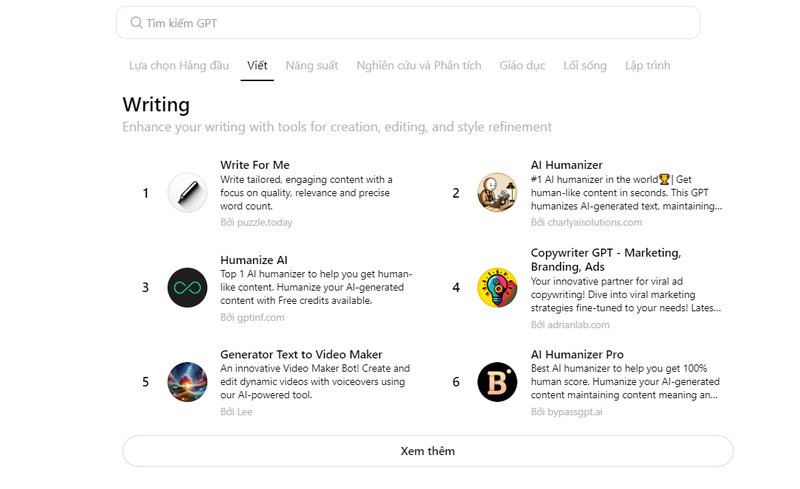The image size is (800, 489).
Task: Open AI Humanizer Pro B icon
Action: [x=497, y=381]
